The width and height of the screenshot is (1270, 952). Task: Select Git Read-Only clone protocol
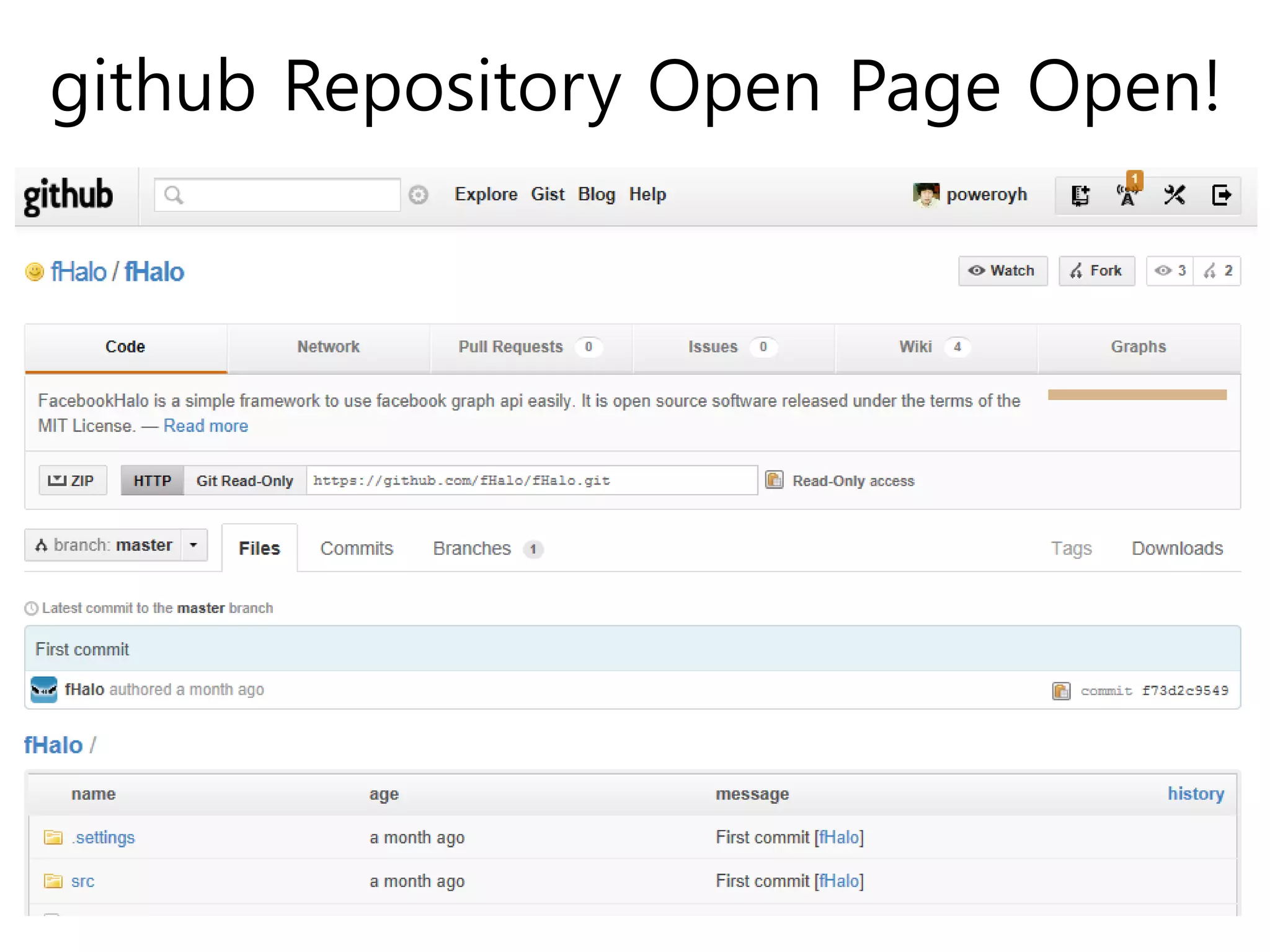pos(245,480)
